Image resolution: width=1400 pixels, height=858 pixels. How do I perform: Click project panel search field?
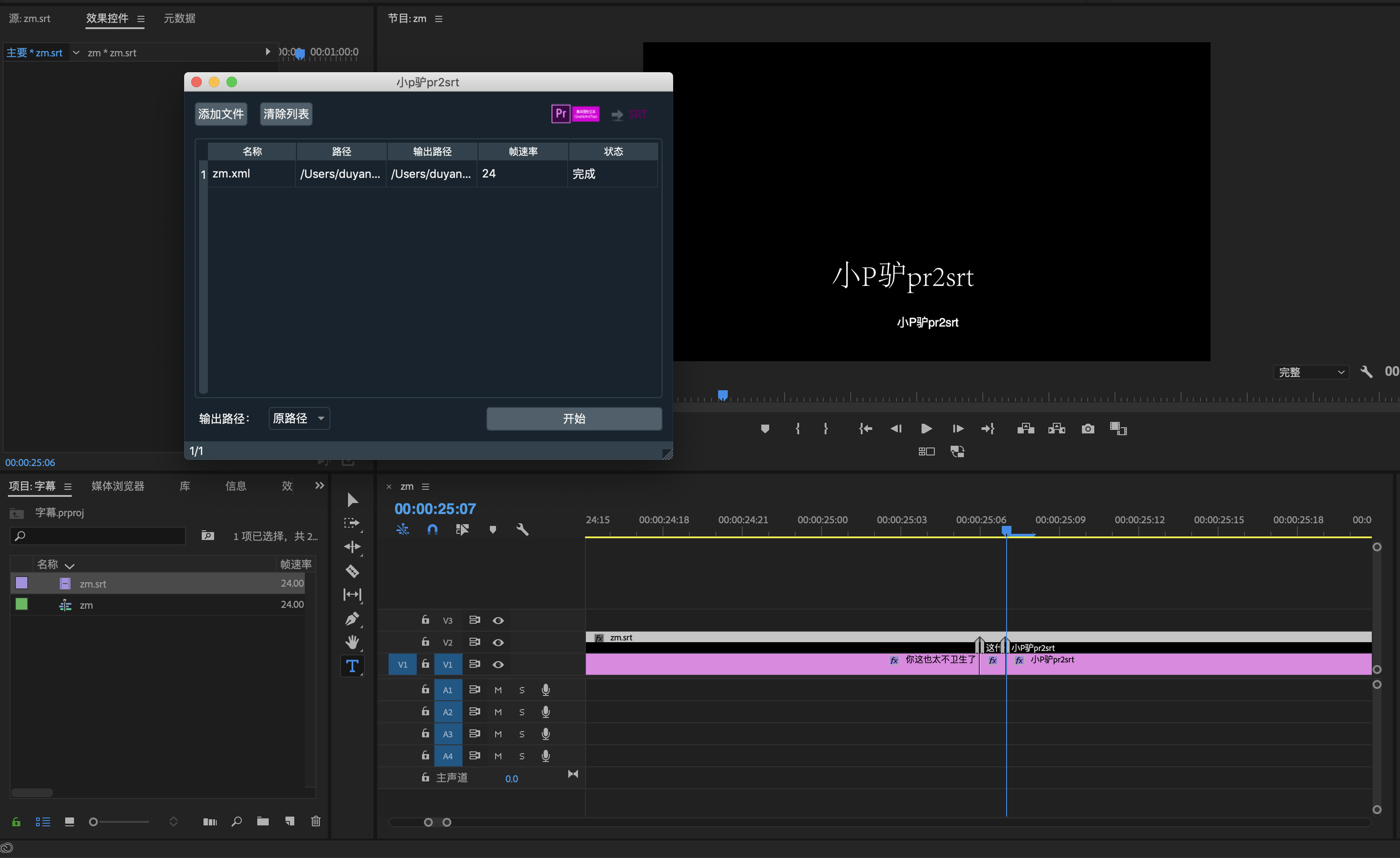pos(98,536)
